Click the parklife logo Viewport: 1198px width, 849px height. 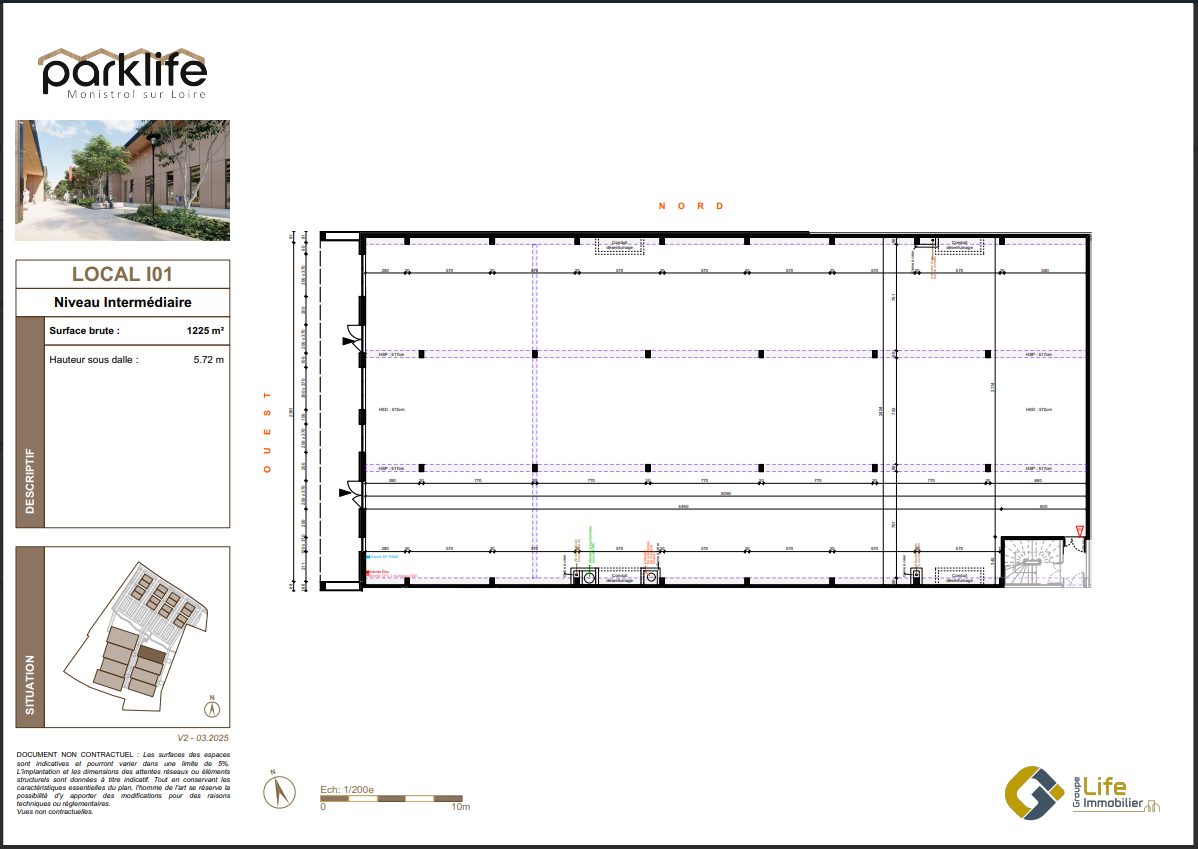(x=123, y=73)
